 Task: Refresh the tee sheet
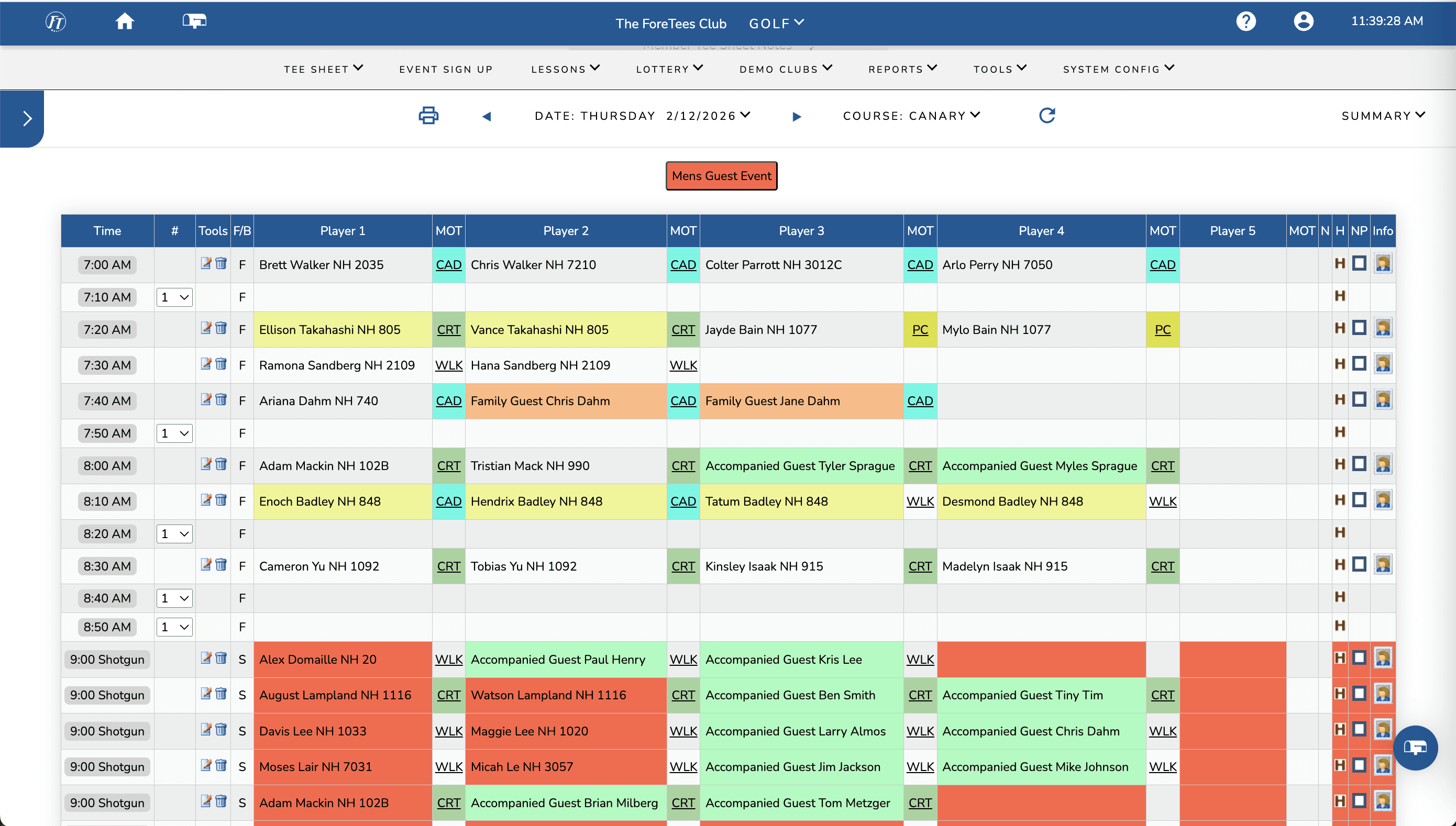tap(1047, 116)
